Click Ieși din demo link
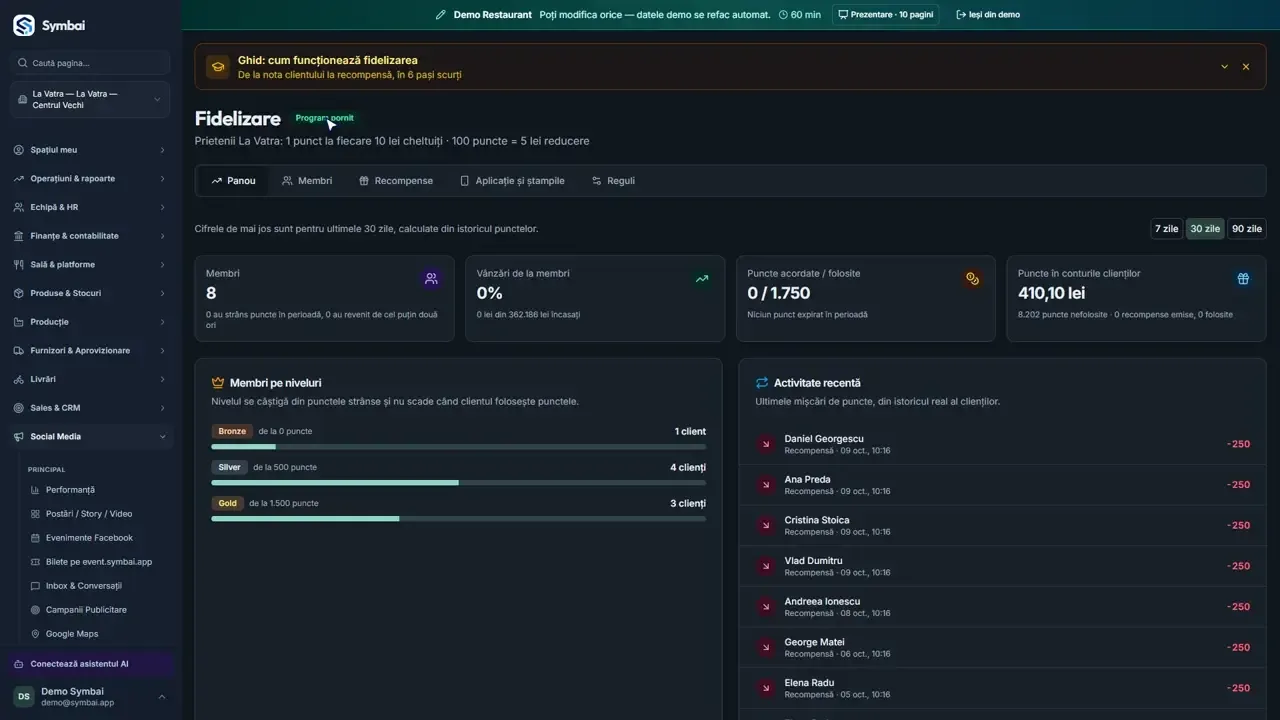The width and height of the screenshot is (1280, 720). point(988,15)
